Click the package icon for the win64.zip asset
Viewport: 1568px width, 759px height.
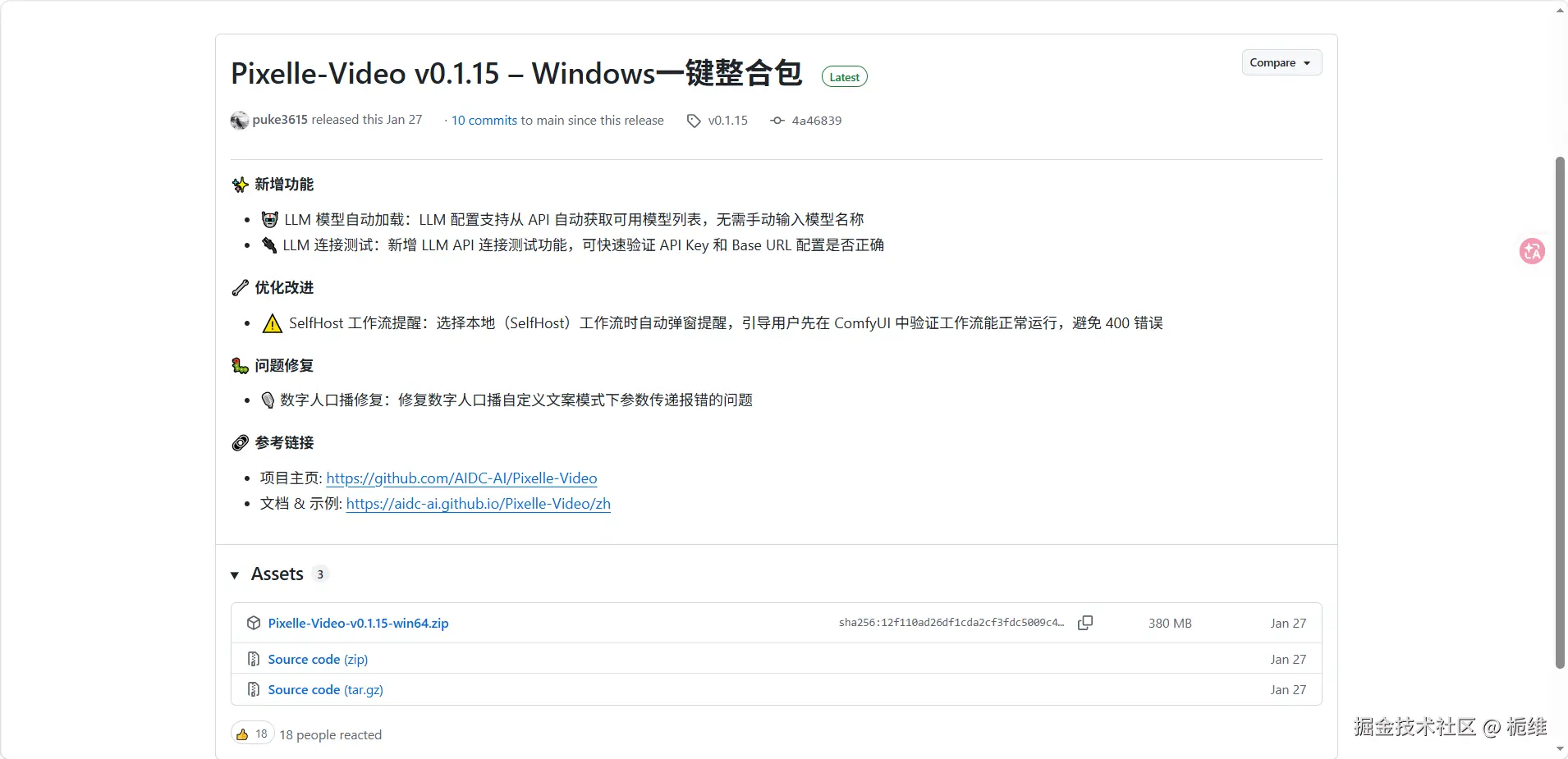[x=254, y=623]
